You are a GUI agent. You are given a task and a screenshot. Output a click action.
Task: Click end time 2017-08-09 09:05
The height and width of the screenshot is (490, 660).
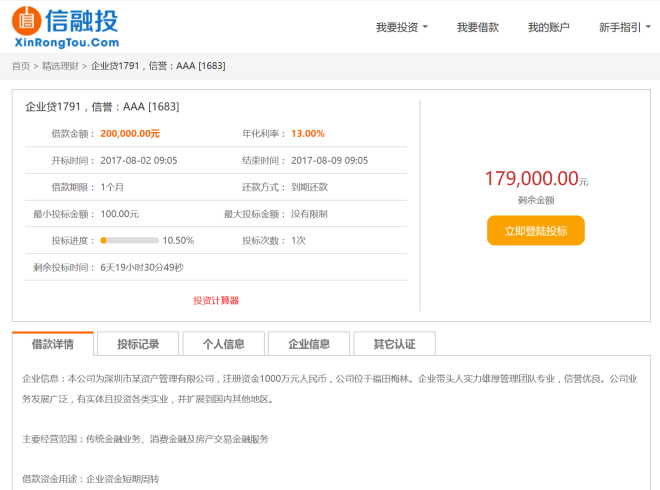coord(329,160)
